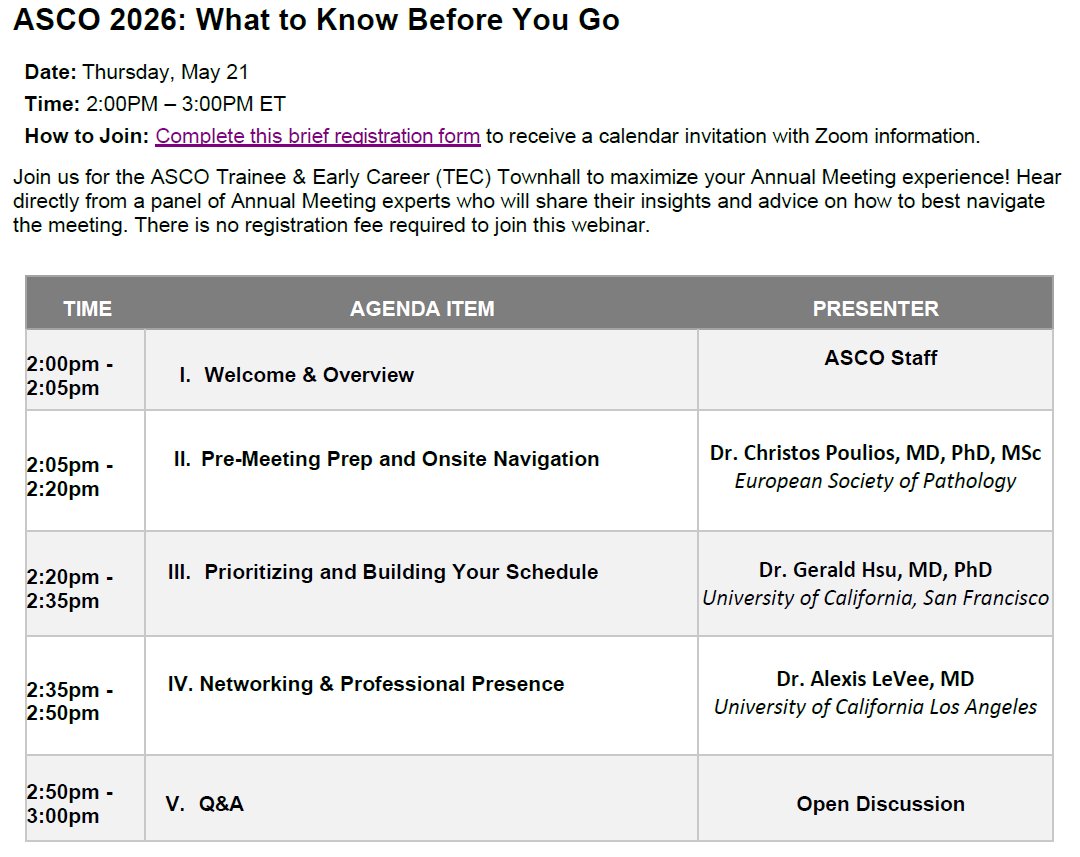
Task: Click Dr. Alexis LeVee presenter name
Action: click(x=875, y=679)
